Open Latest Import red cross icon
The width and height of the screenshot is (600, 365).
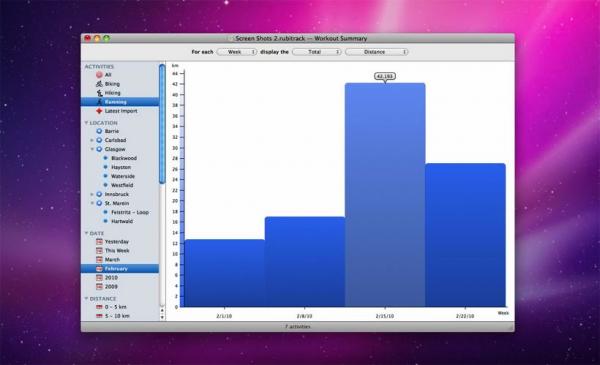pos(99,111)
